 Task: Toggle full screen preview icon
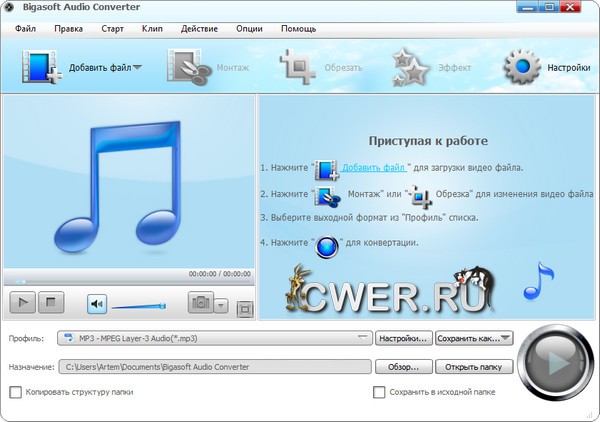coord(244,308)
